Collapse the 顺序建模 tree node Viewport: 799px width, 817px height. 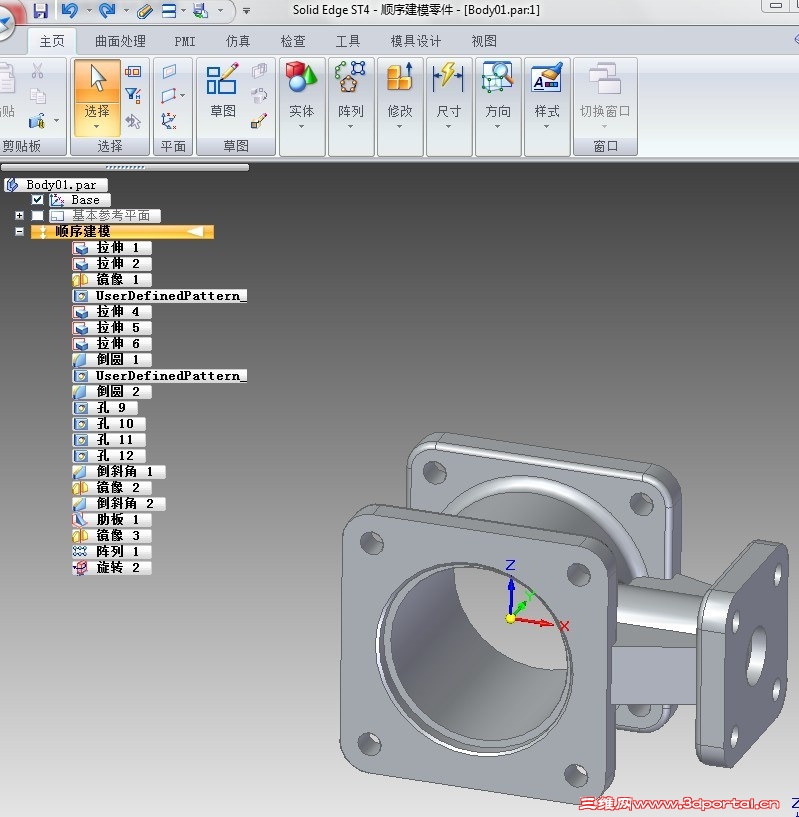coord(19,231)
